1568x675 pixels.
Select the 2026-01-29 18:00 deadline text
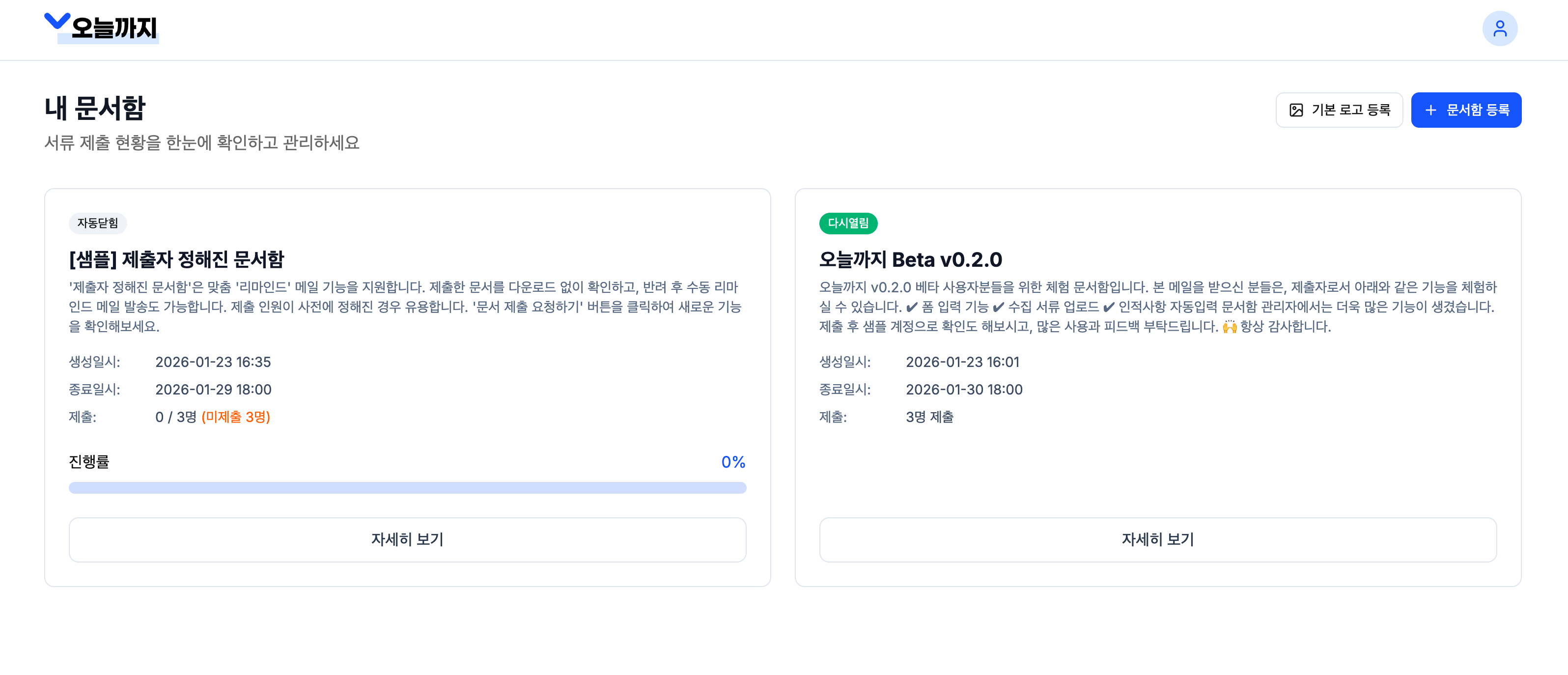[x=213, y=390]
